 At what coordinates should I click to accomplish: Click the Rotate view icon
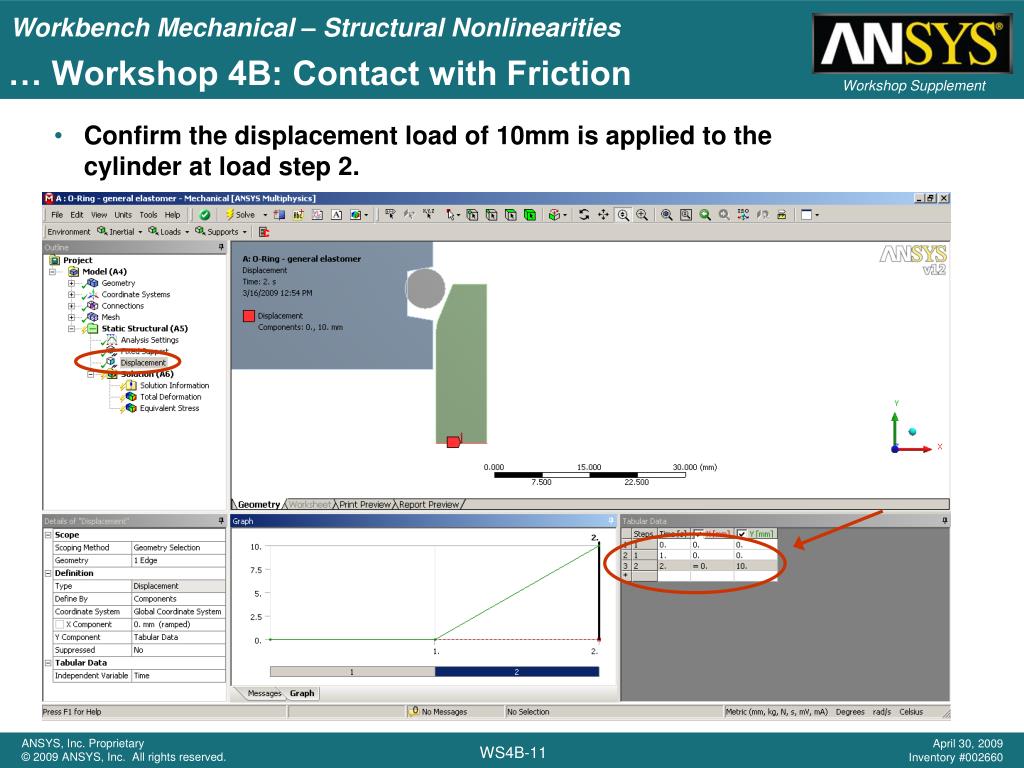tap(584, 215)
